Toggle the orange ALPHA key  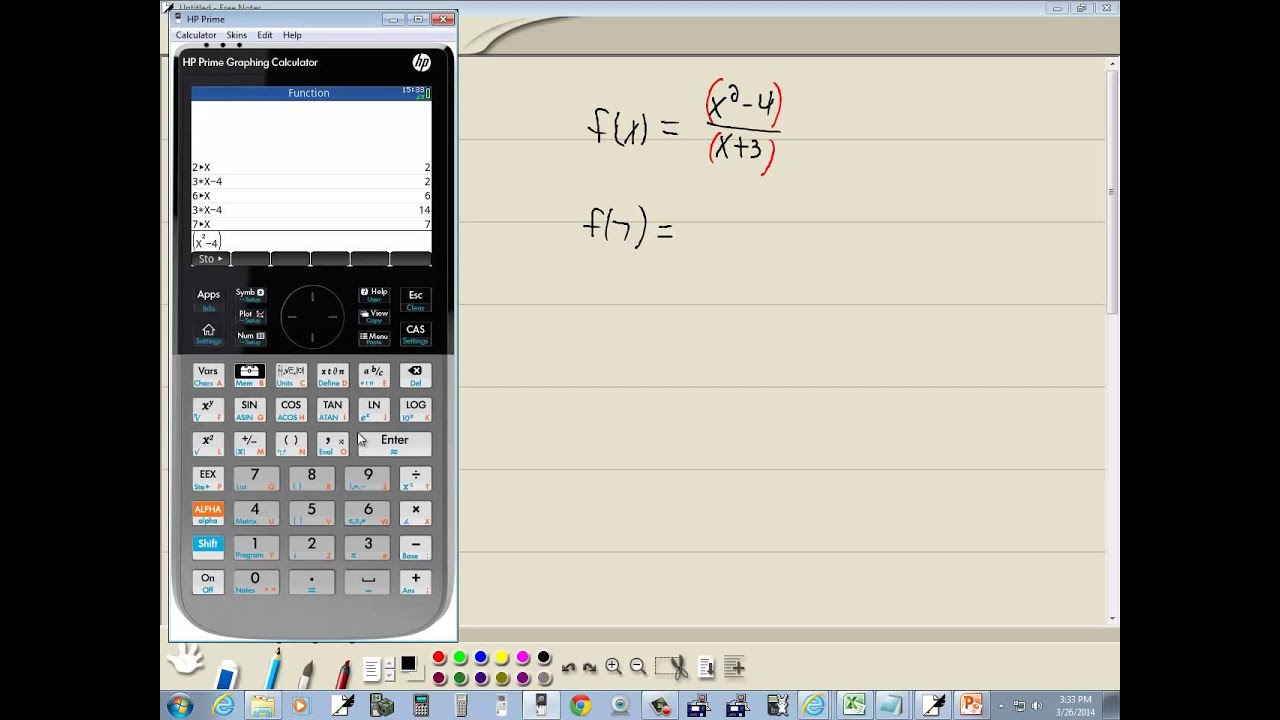coord(208,513)
